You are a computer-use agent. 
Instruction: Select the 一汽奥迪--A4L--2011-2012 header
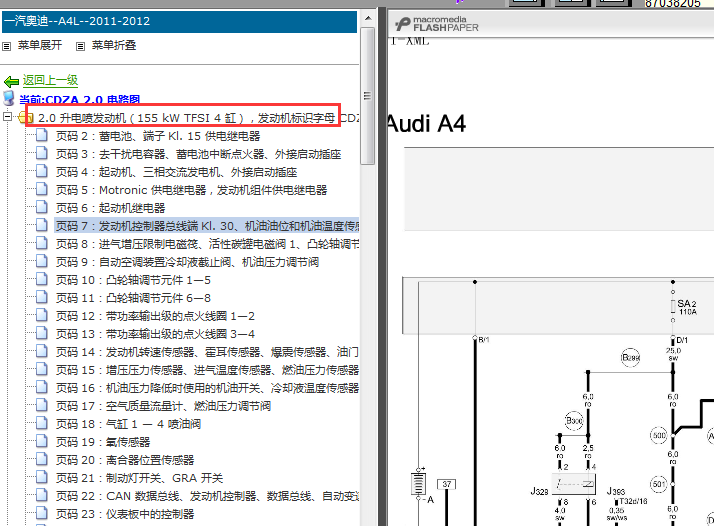179,21
